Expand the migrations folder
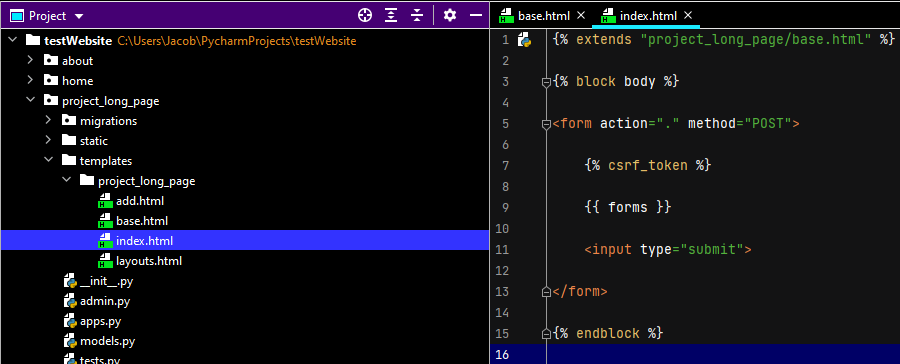This screenshot has height=364, width=900. pyautogui.click(x=49, y=121)
